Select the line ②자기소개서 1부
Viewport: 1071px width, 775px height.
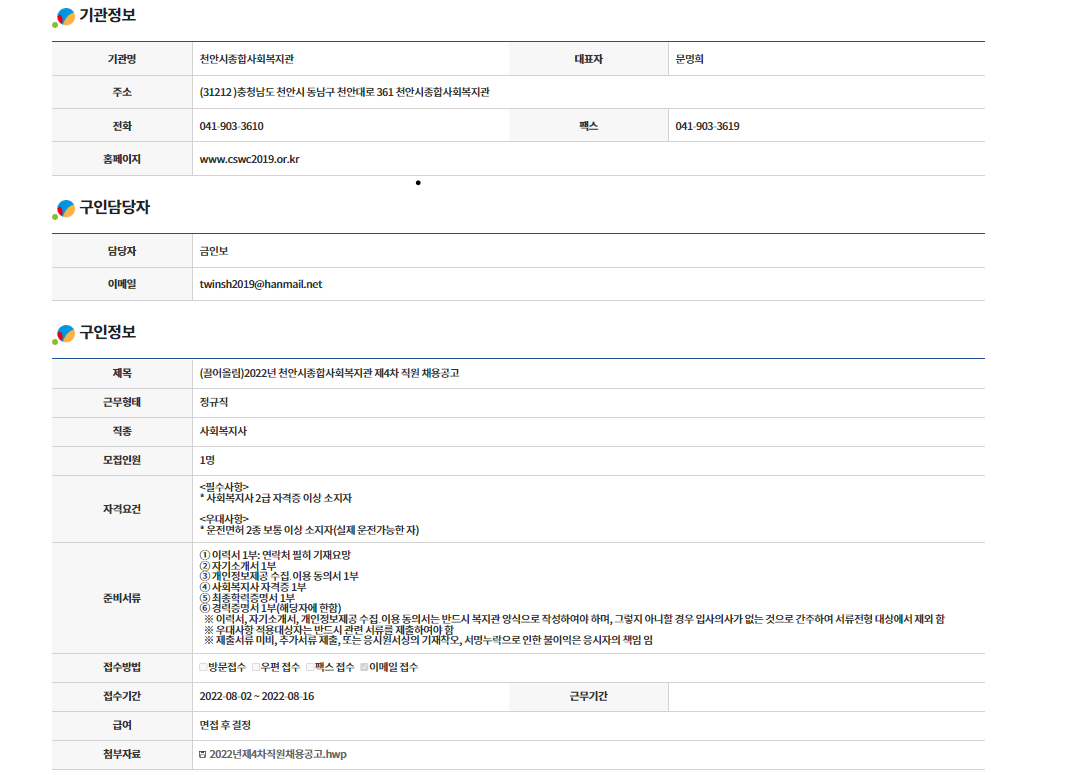(238, 566)
